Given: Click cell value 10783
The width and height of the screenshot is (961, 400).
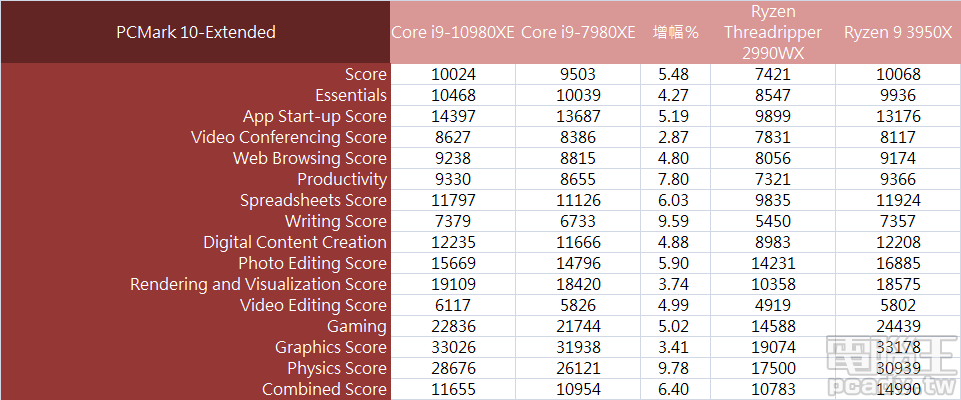Looking at the screenshot, I should click(773, 389).
